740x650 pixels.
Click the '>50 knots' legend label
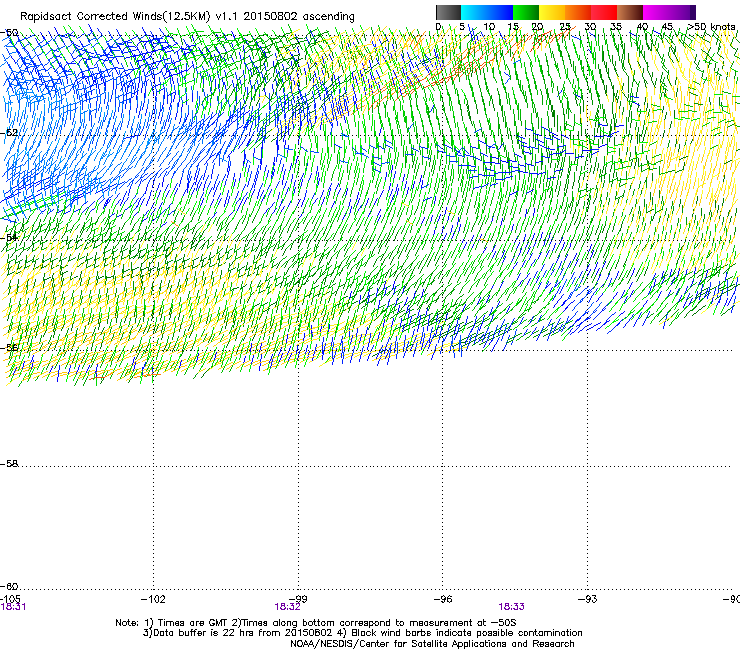(x=711, y=27)
